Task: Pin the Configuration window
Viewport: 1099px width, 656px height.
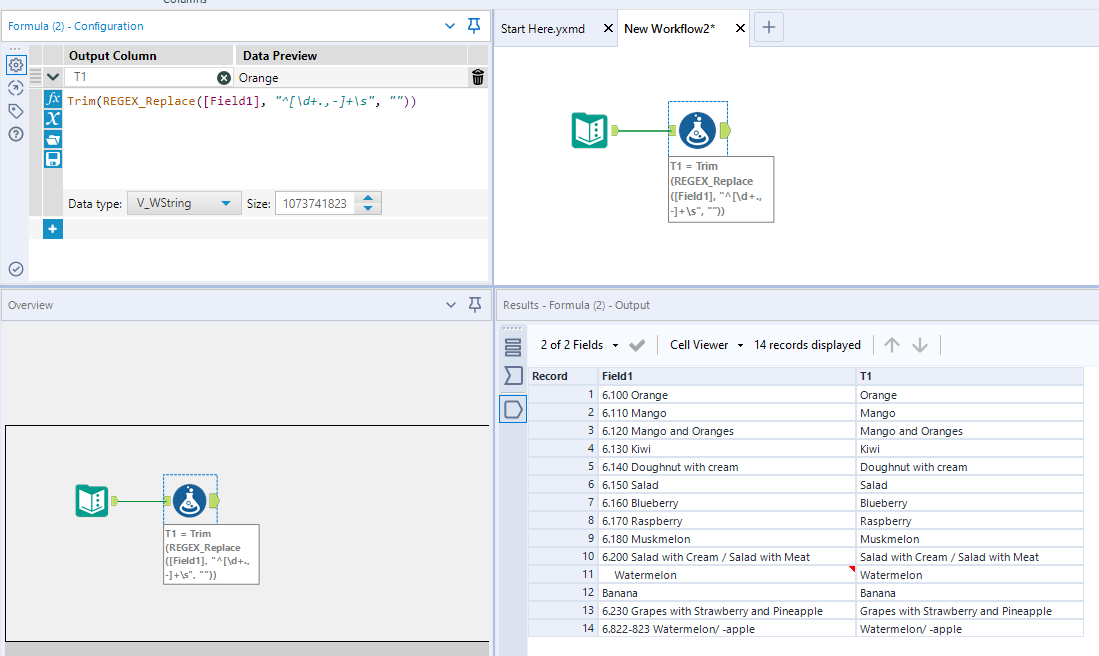Action: (x=474, y=25)
